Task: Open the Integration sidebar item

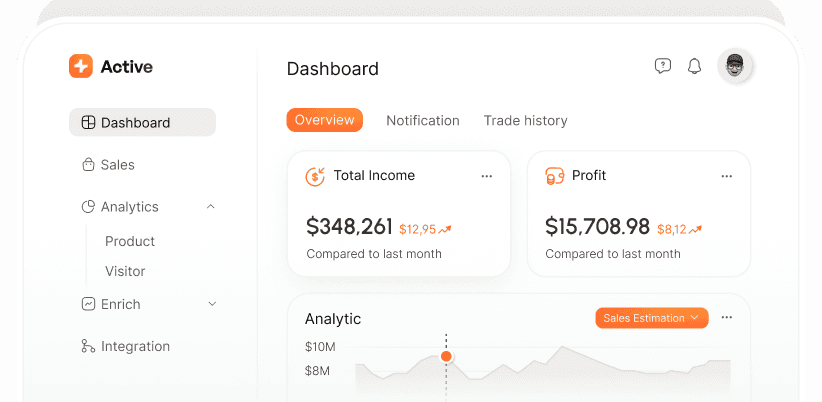Action: pos(135,347)
